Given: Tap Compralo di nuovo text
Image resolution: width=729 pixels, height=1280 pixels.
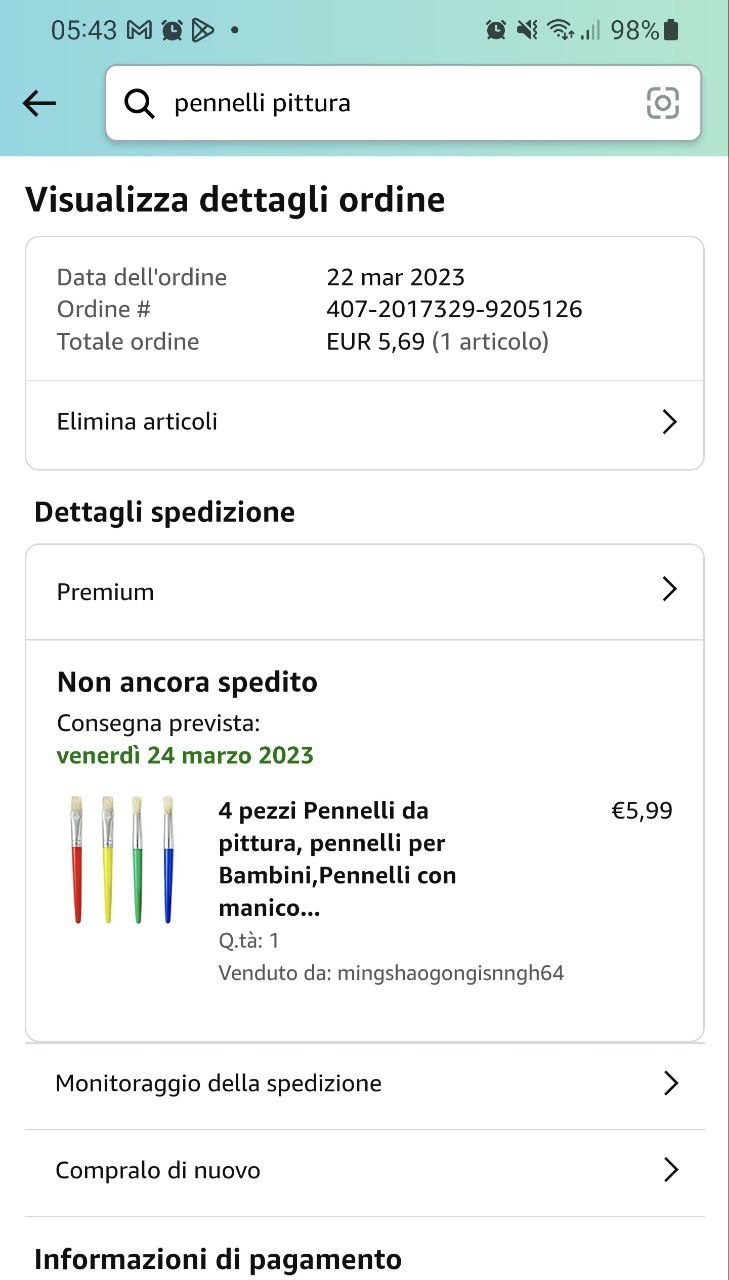Looking at the screenshot, I should tap(158, 1170).
